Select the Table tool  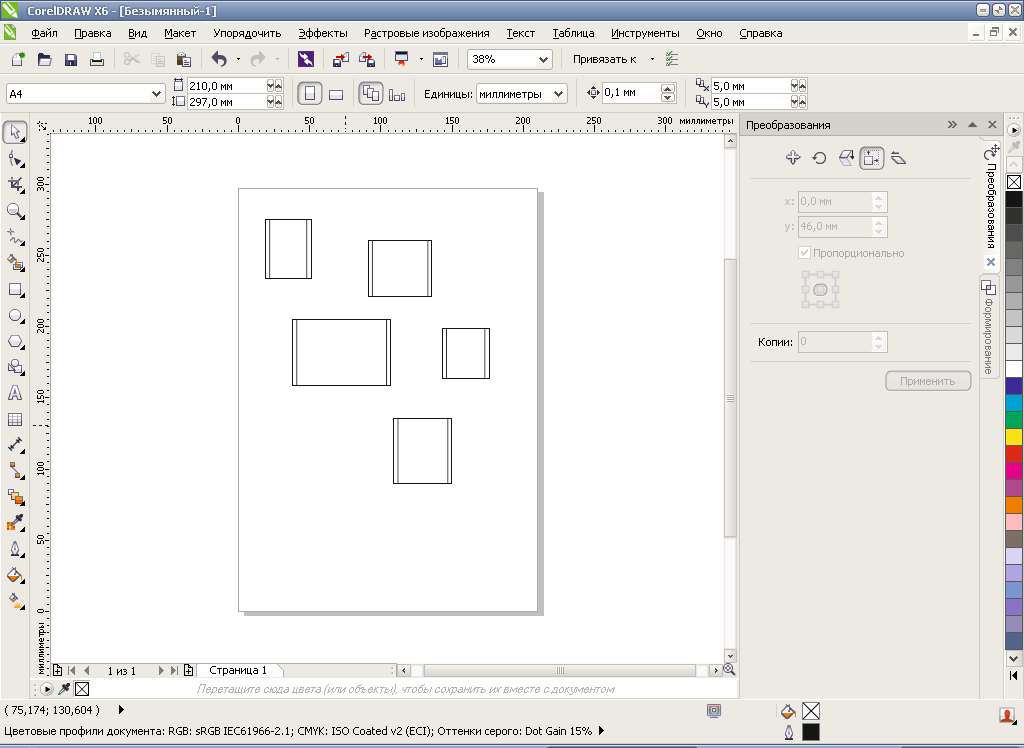pyautogui.click(x=15, y=420)
